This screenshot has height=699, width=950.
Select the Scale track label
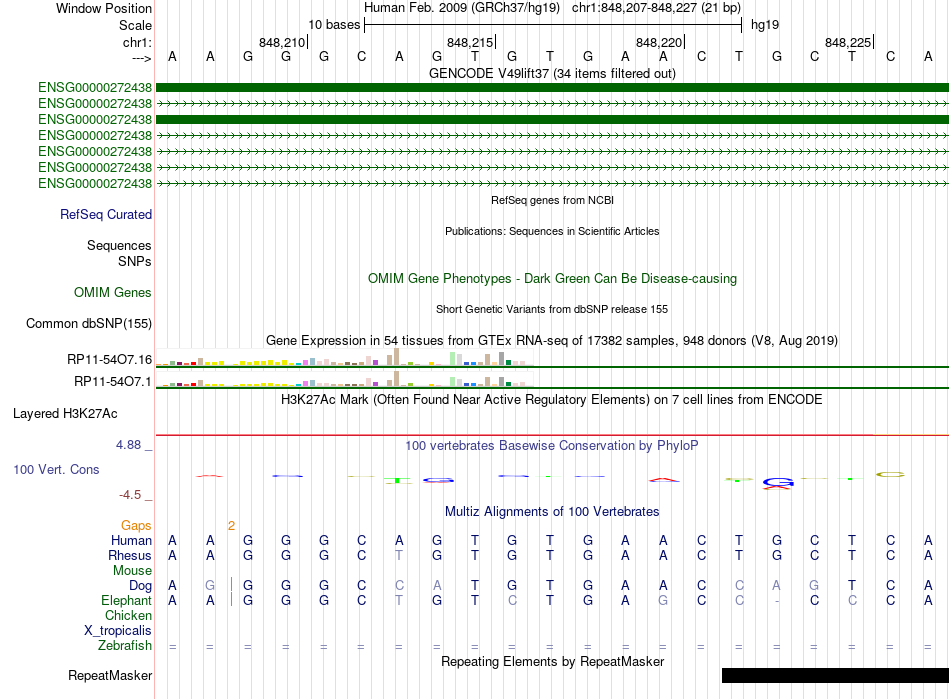coord(135,25)
